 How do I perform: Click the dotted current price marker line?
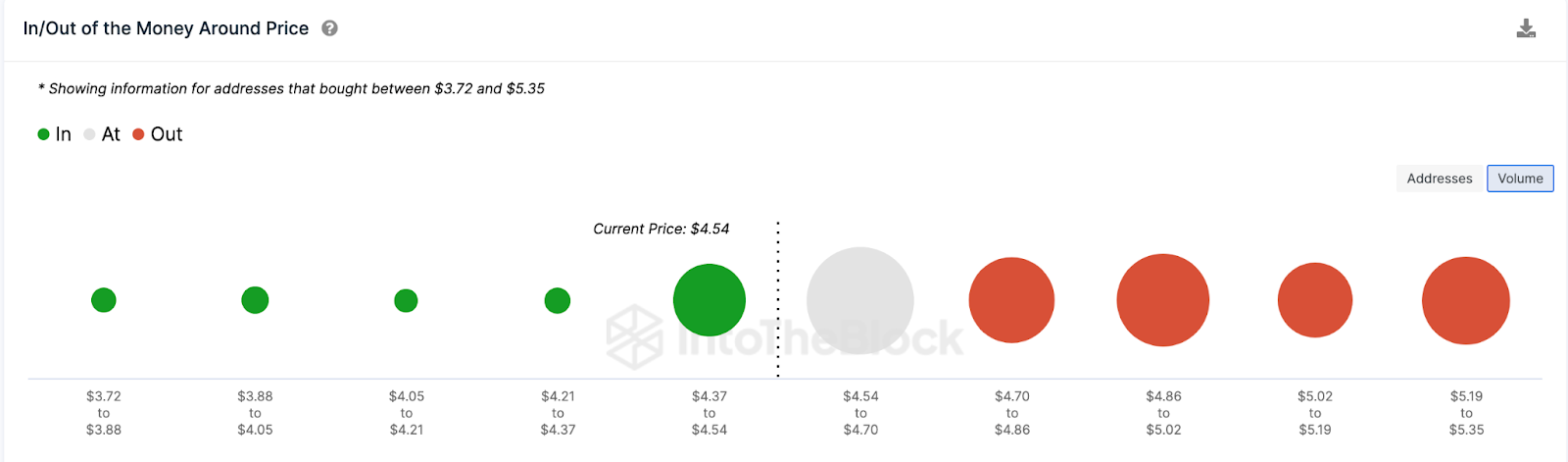[x=778, y=299]
